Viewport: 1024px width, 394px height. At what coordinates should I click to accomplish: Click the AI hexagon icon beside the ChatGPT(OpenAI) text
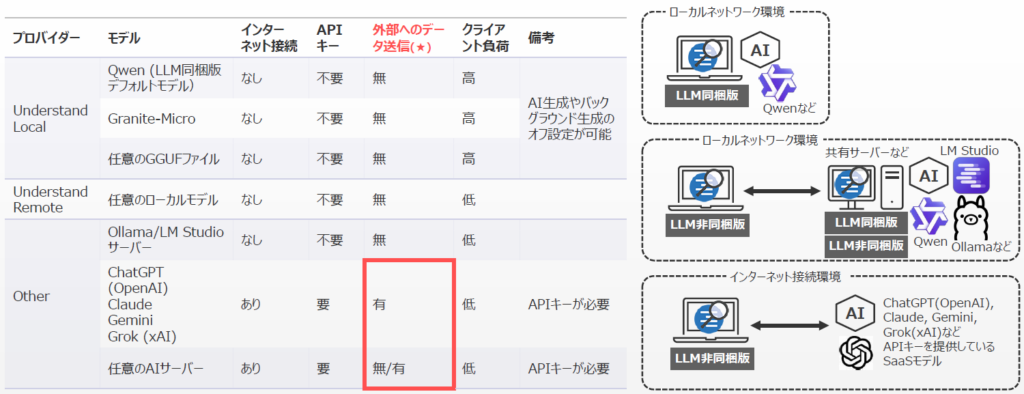click(x=856, y=314)
